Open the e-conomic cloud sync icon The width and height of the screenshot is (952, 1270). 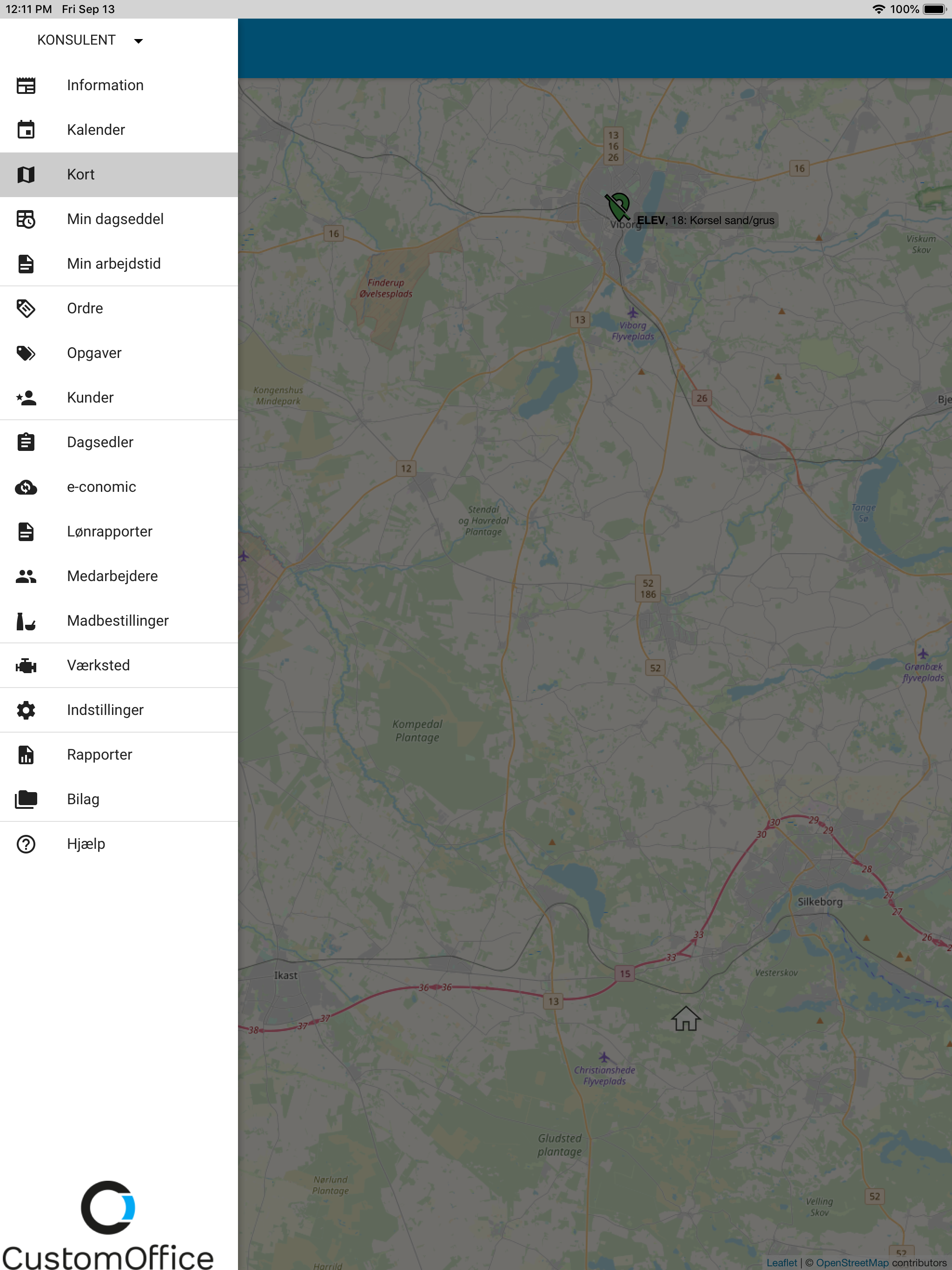(x=26, y=487)
